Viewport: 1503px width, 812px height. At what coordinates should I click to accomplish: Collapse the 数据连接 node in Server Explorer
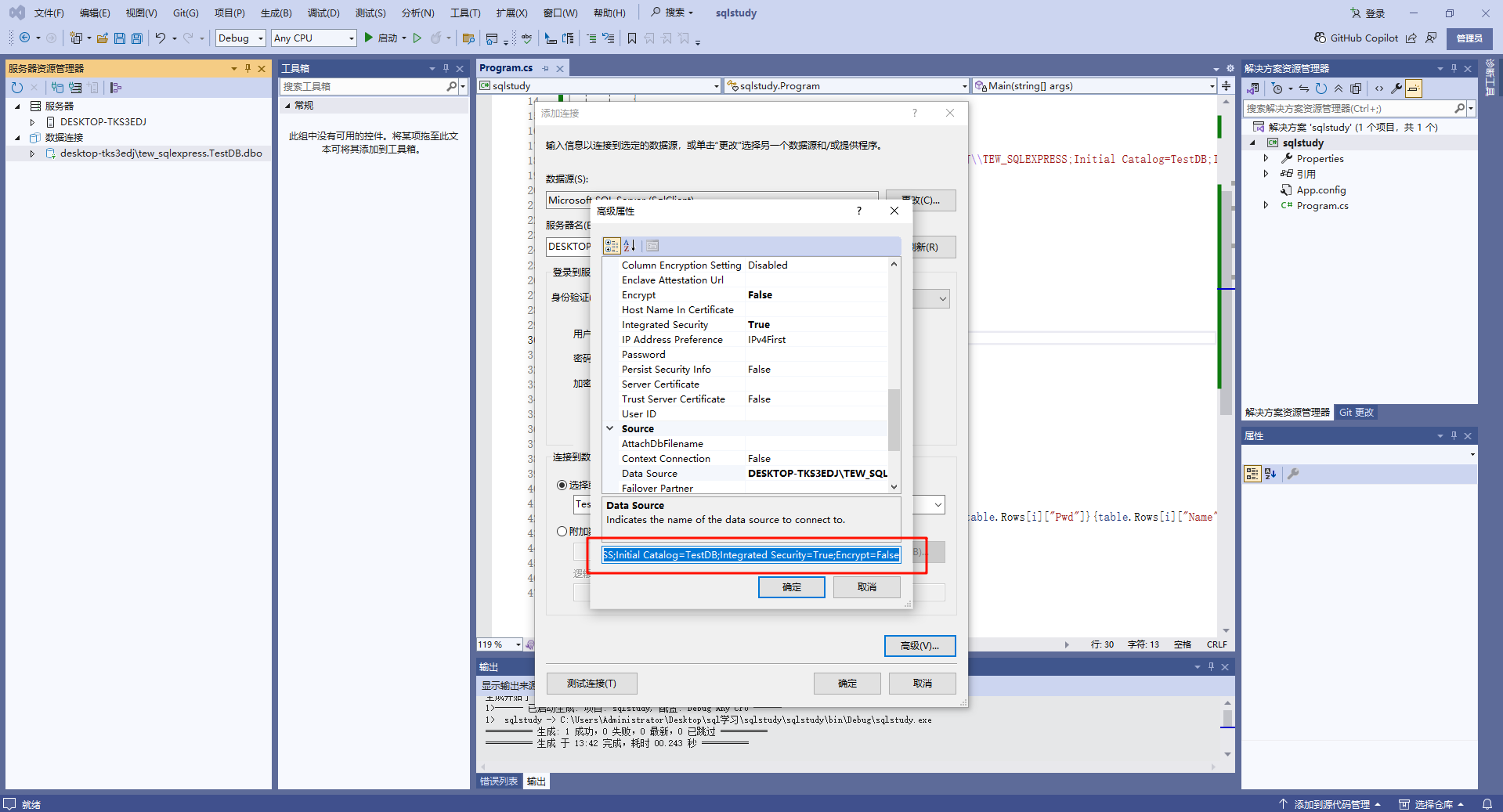17,138
